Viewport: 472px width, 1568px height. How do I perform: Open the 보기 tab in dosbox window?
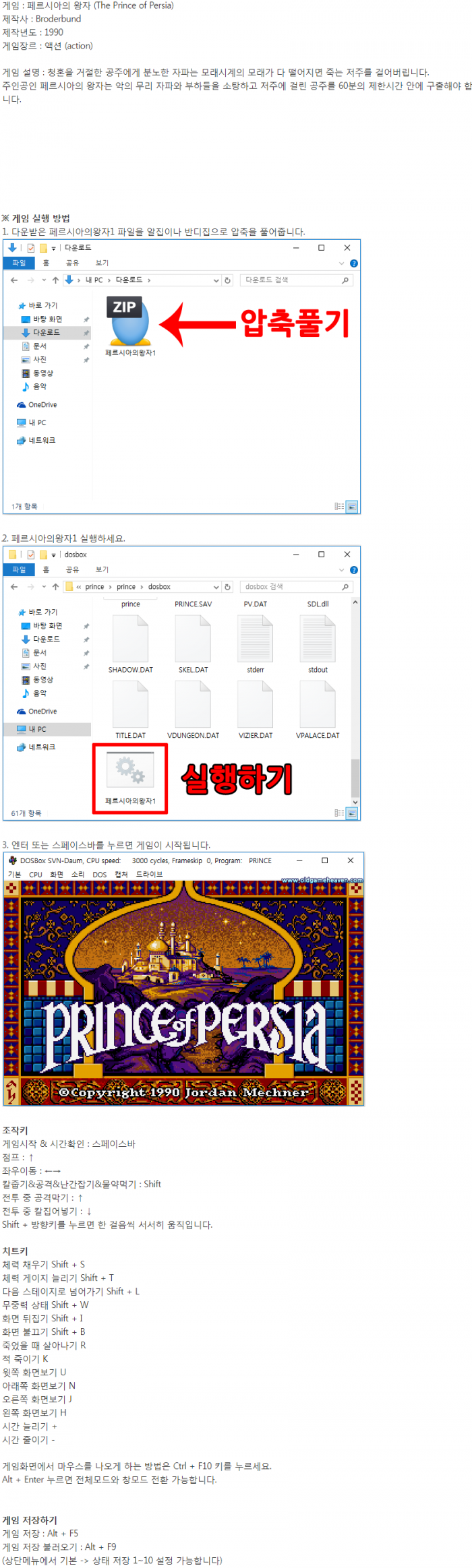102,570
